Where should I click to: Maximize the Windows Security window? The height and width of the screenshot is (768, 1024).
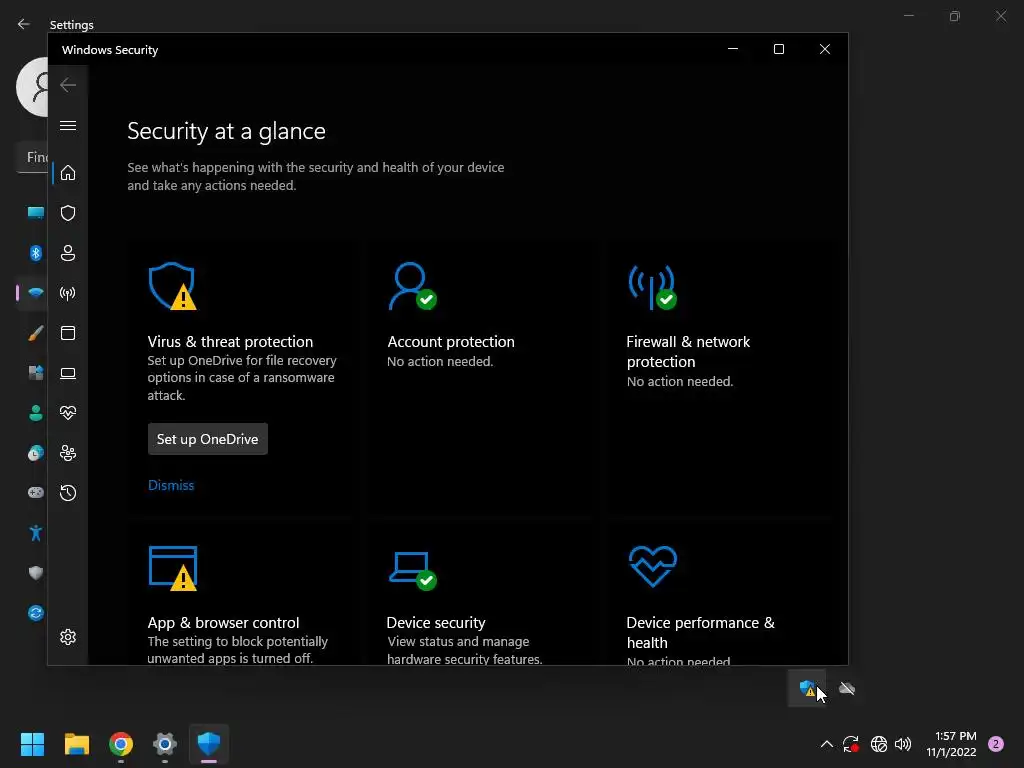click(778, 49)
